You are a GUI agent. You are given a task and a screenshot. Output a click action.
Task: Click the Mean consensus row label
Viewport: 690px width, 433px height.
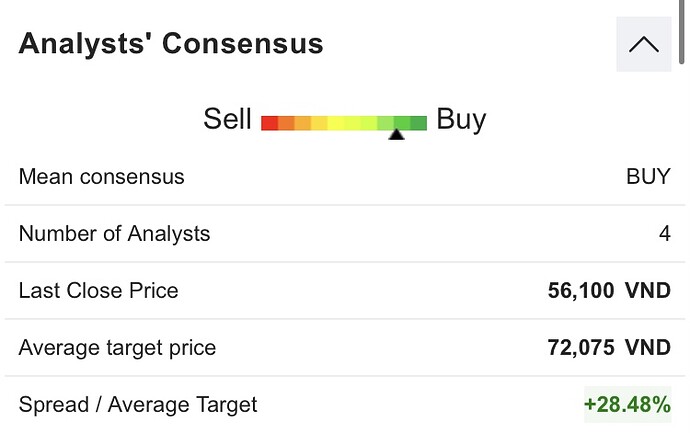102,177
